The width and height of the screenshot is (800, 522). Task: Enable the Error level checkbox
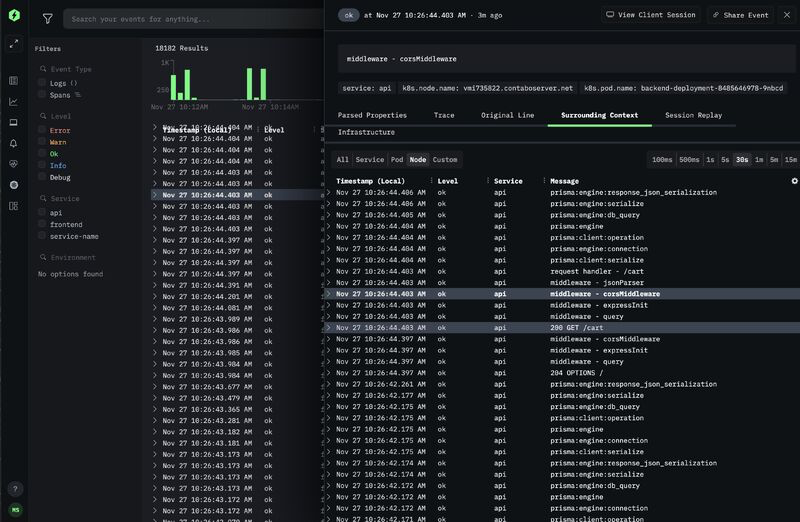click(x=42, y=130)
